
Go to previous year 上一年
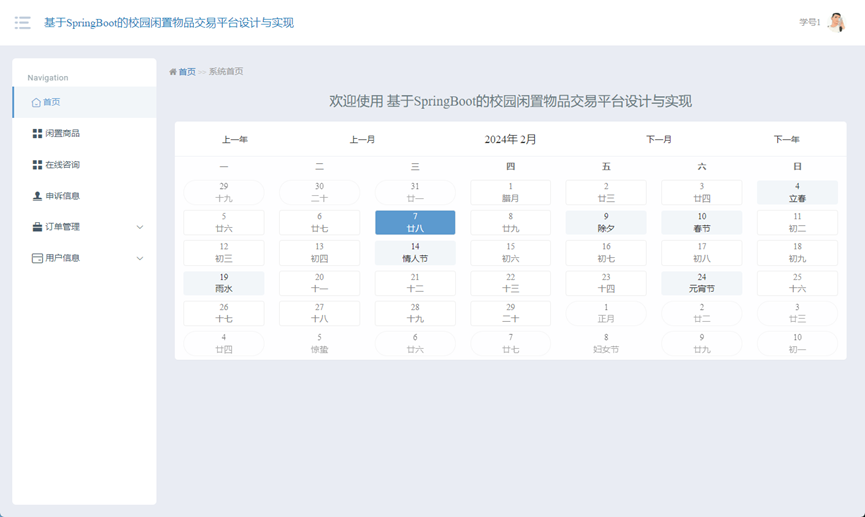coord(235,140)
